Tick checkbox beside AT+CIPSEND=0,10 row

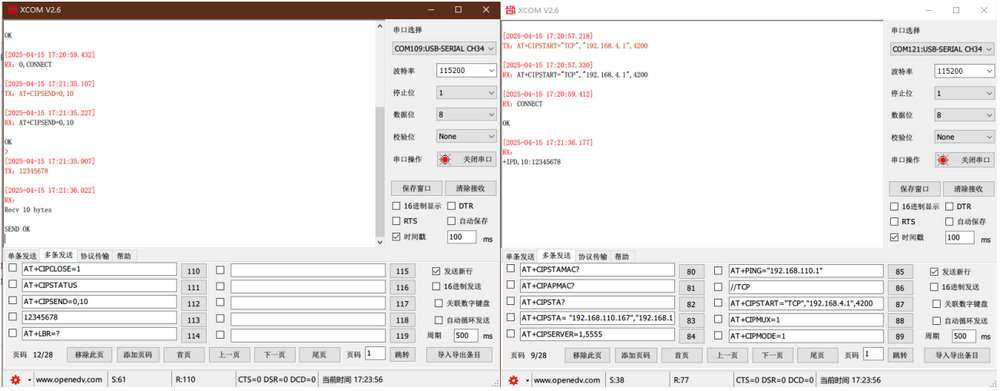(13, 301)
